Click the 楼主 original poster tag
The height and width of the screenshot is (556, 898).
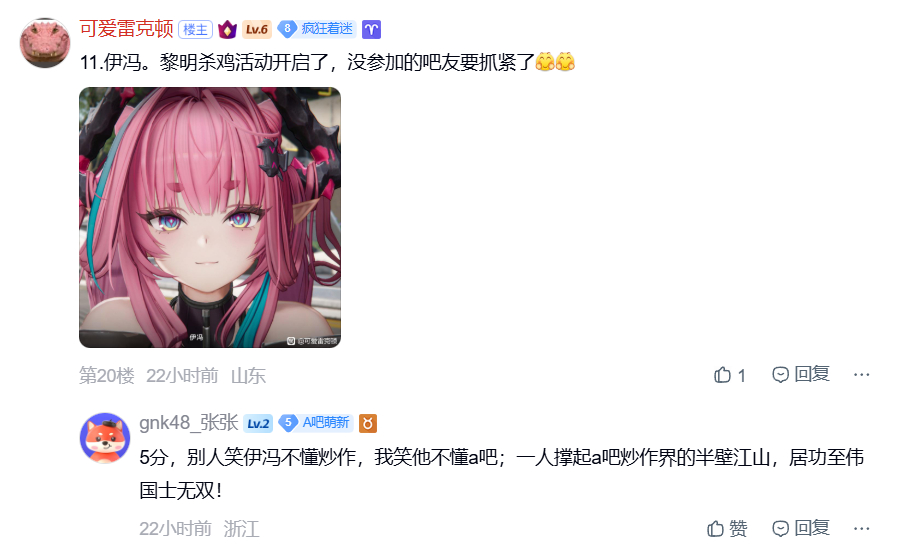coord(195,29)
